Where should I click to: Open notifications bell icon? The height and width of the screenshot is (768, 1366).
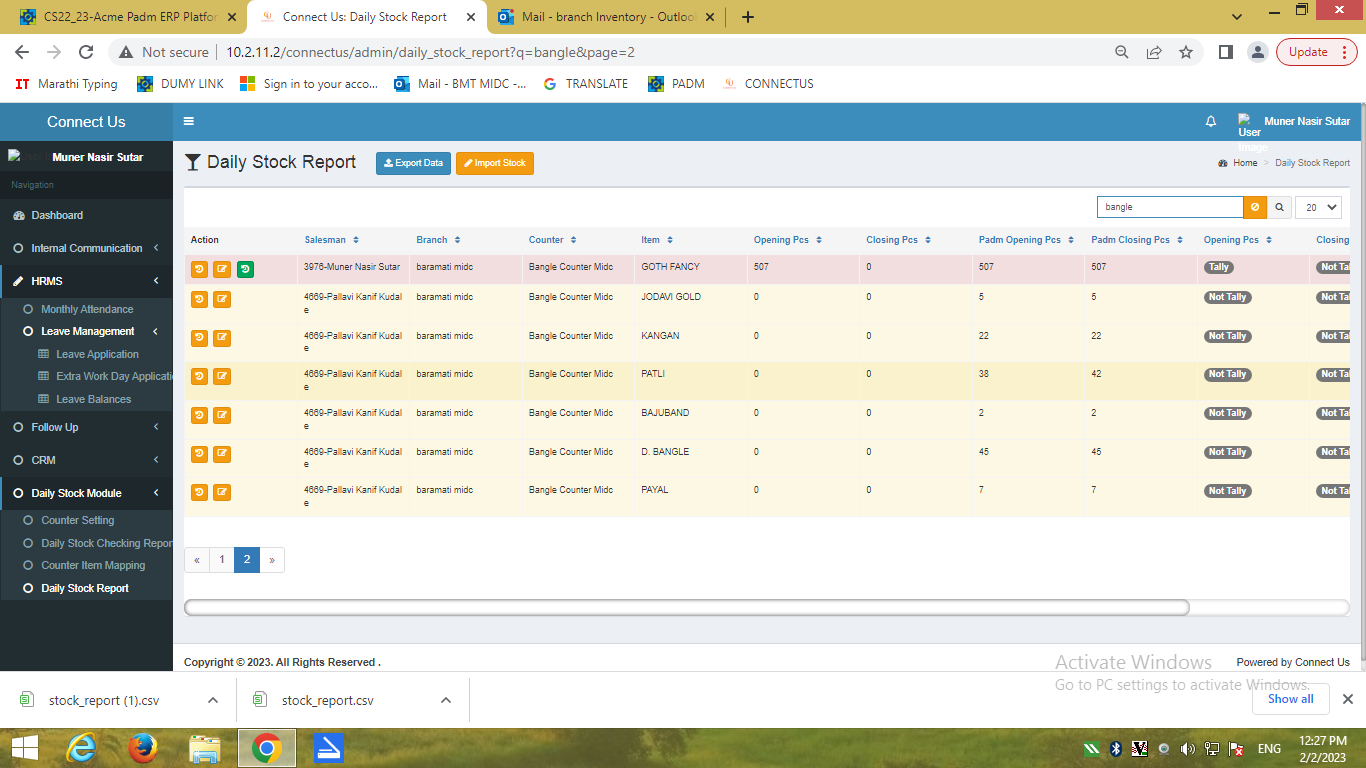(x=1211, y=121)
